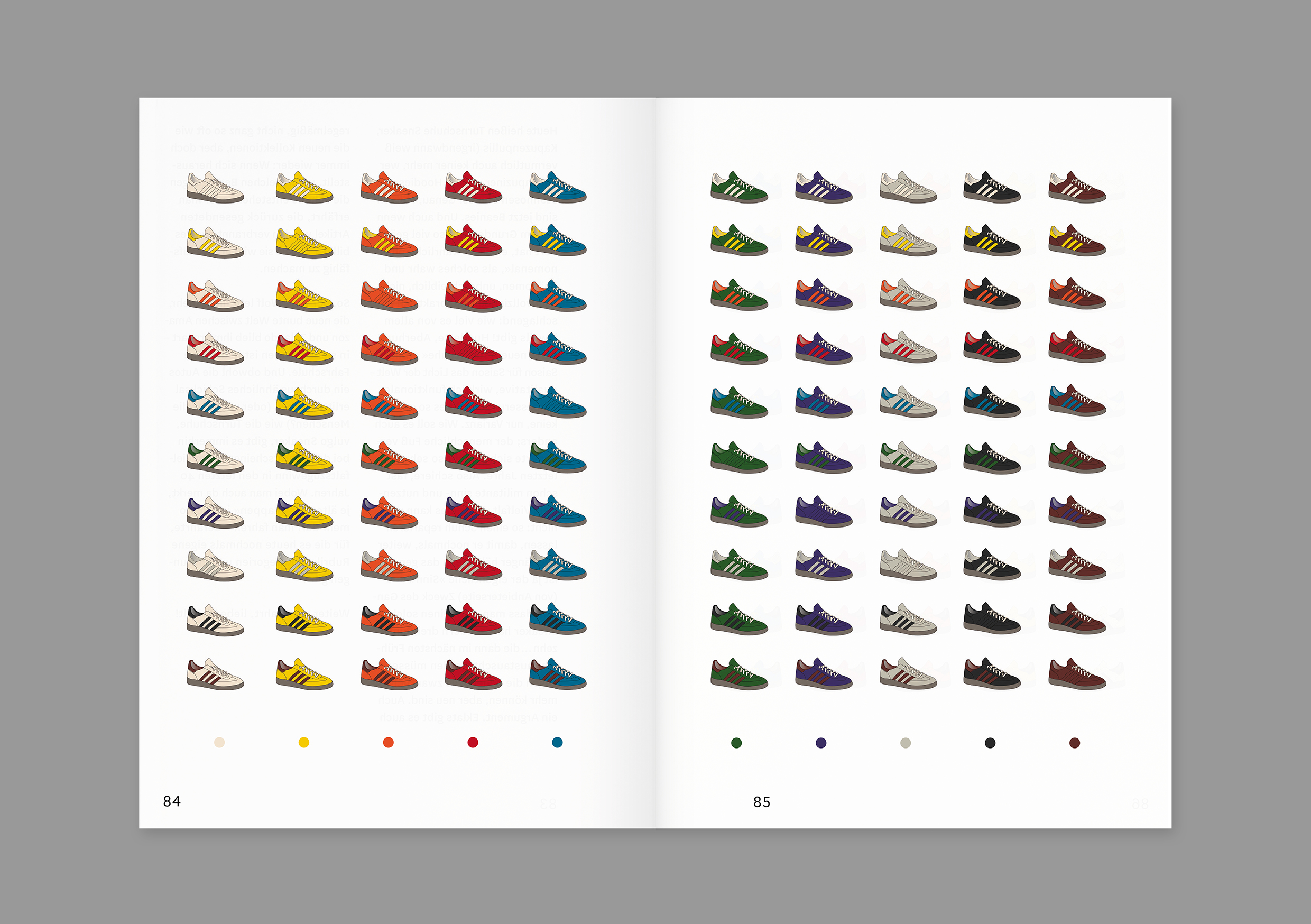This screenshot has height=924, width=1311.
Task: Select the yellow color dot
Action: coord(304,742)
